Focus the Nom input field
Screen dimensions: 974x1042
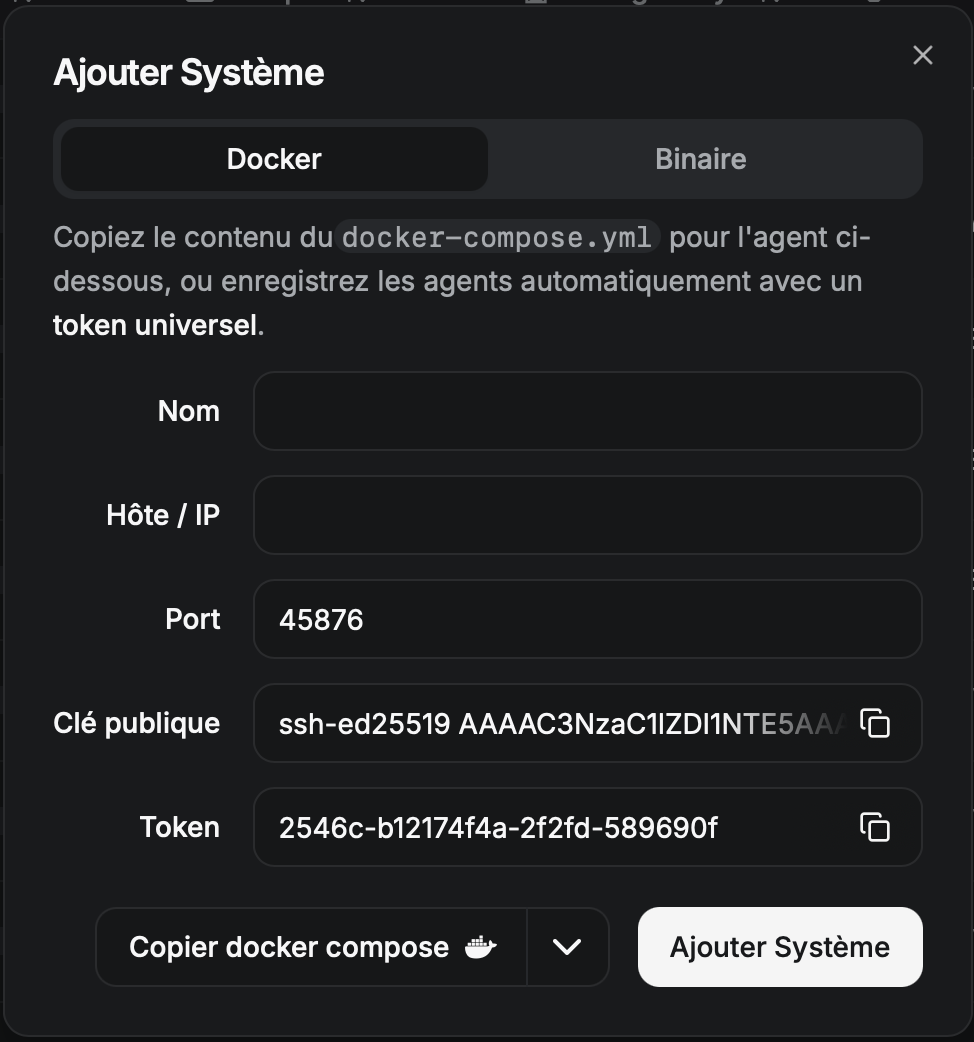click(587, 411)
